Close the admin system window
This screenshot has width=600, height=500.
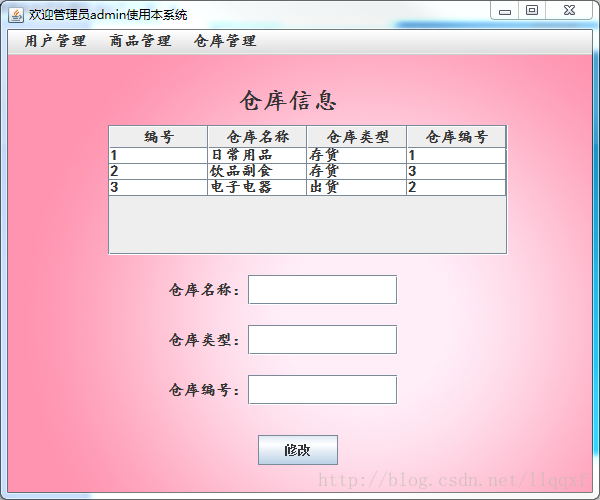569,11
